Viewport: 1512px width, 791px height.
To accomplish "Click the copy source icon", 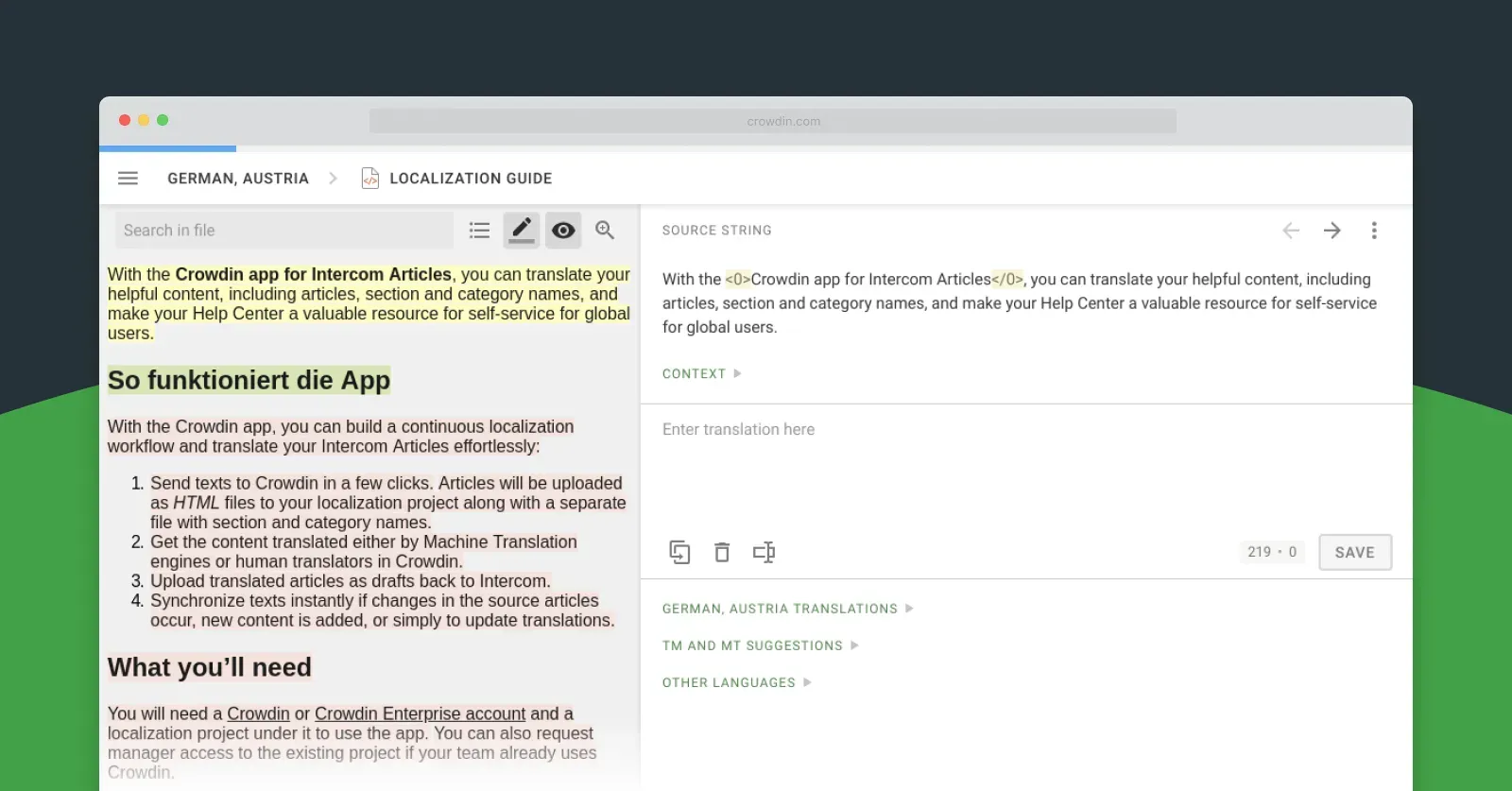I will [x=679, y=552].
